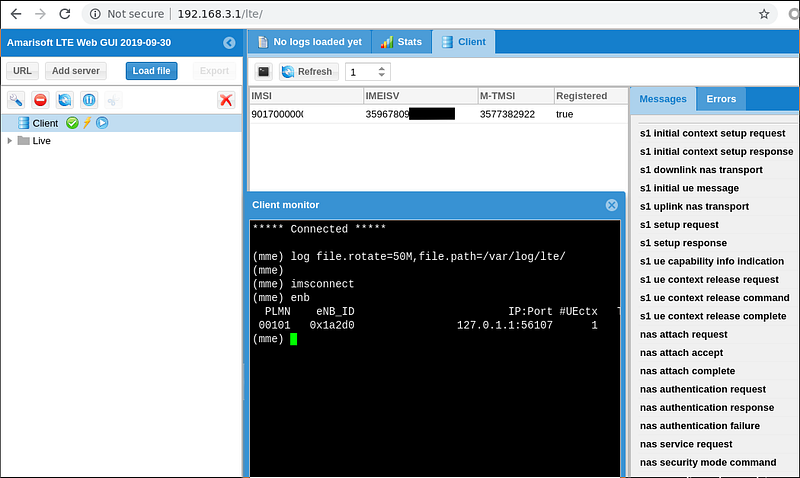Screen dimensions: 800x478
Task: Click the Refresh button
Action: click(309, 72)
